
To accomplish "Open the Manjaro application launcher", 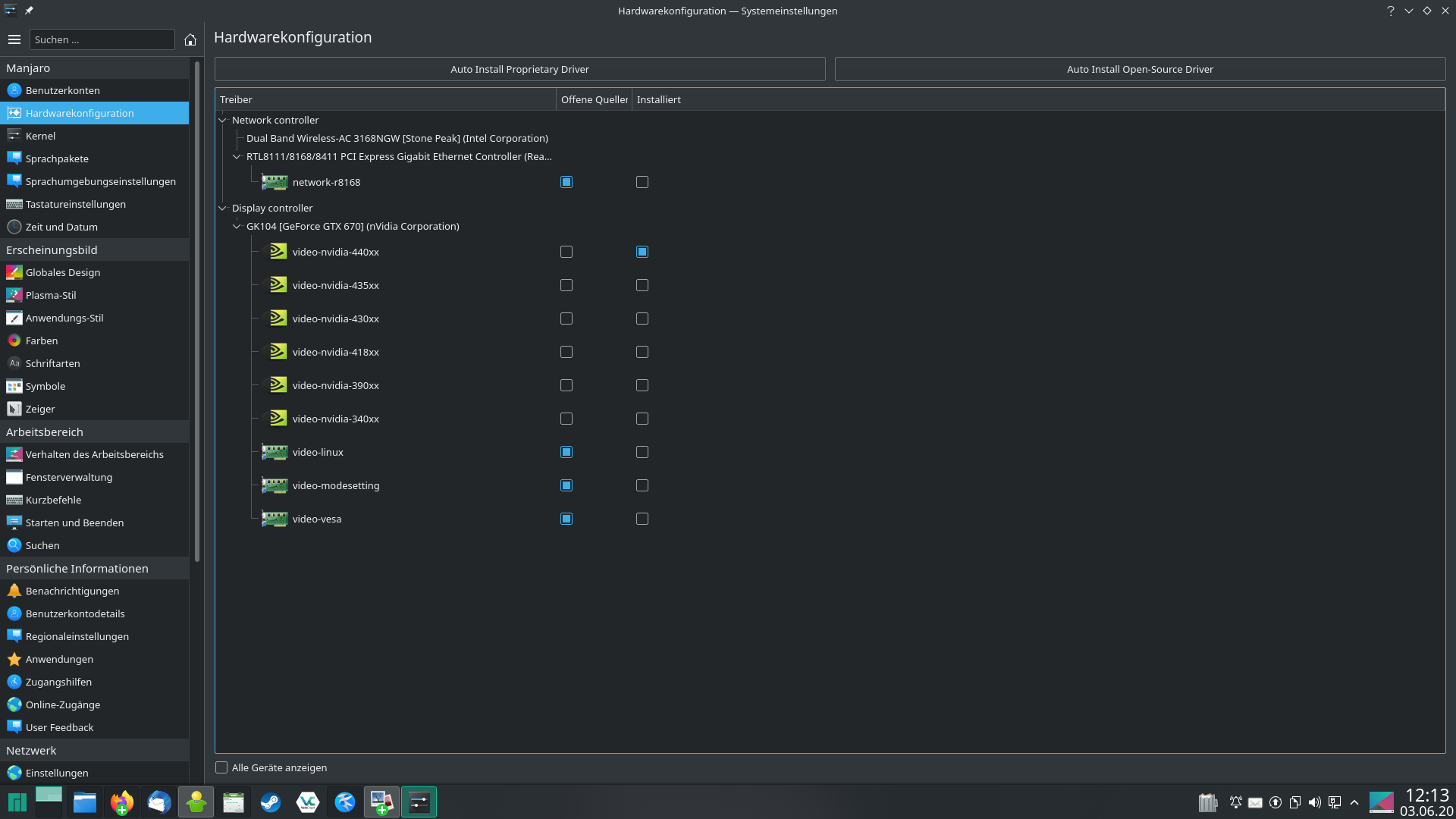I will (x=17, y=802).
